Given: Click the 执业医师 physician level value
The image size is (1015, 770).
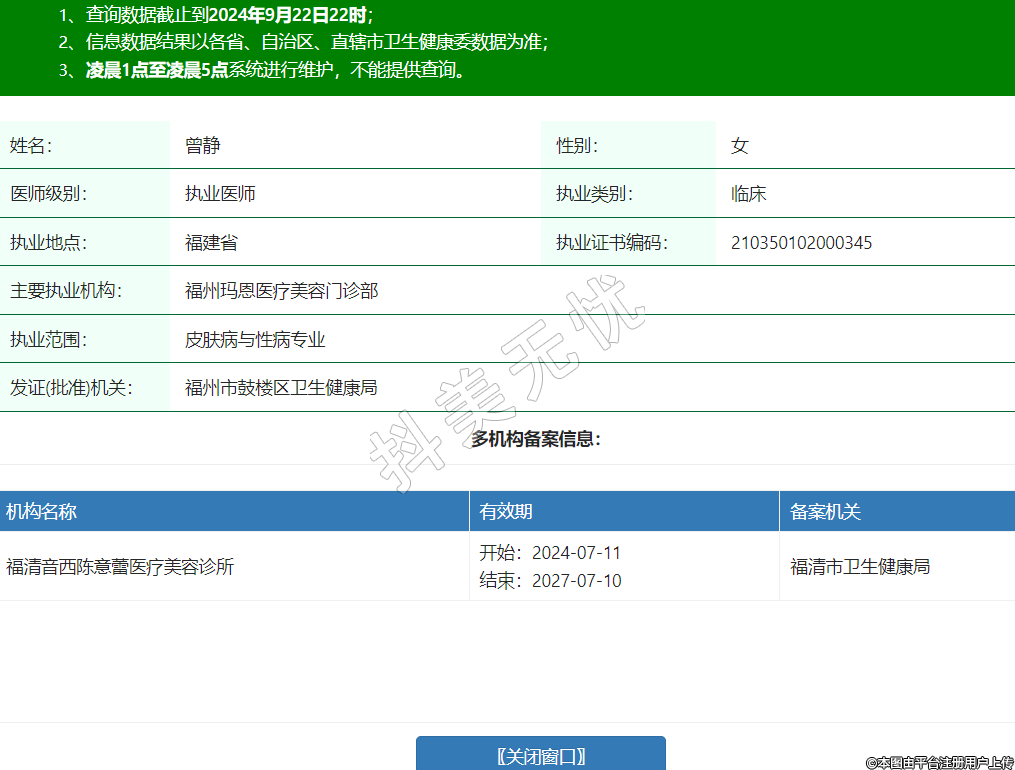Looking at the screenshot, I should pyautogui.click(x=220, y=194).
